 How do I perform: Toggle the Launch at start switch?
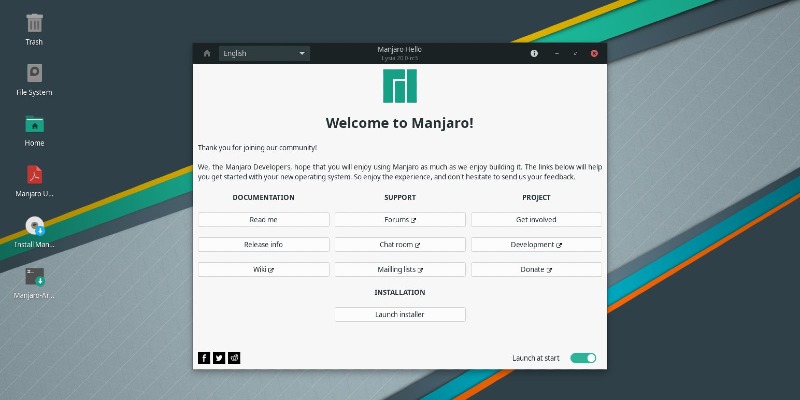point(583,358)
